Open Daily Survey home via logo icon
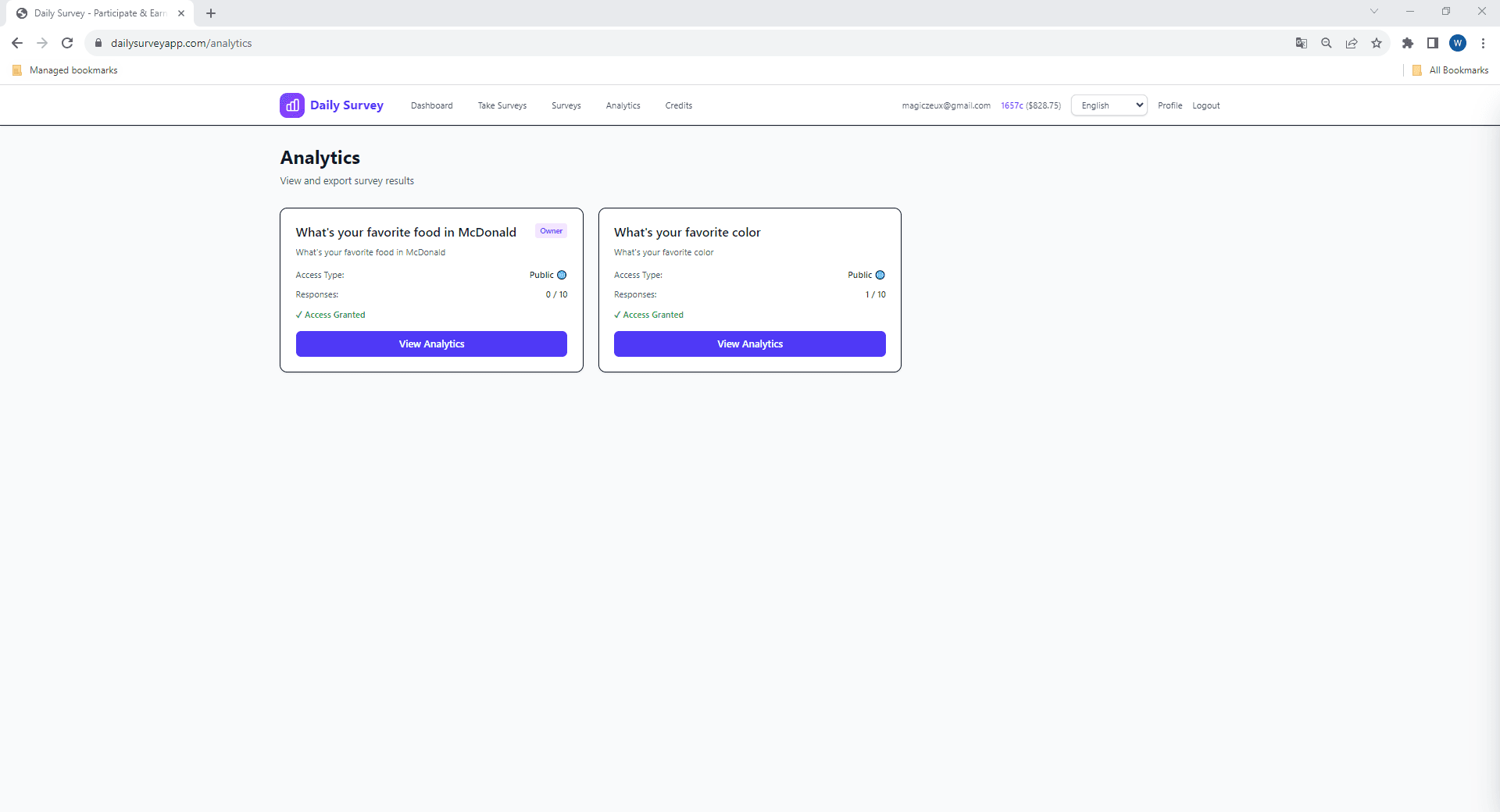 tap(291, 105)
